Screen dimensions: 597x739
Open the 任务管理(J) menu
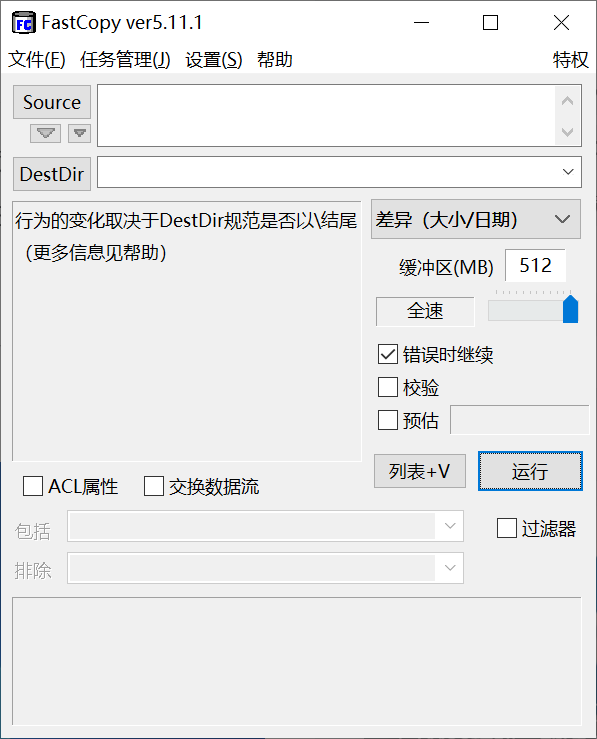pyautogui.click(x=125, y=60)
